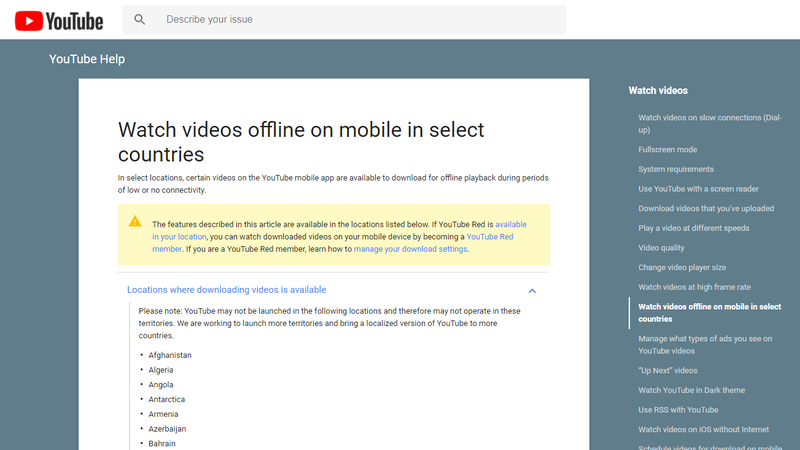Image resolution: width=800 pixels, height=450 pixels.
Task: Click the article title 'Watch videos offline on mobile'
Action: point(301,142)
